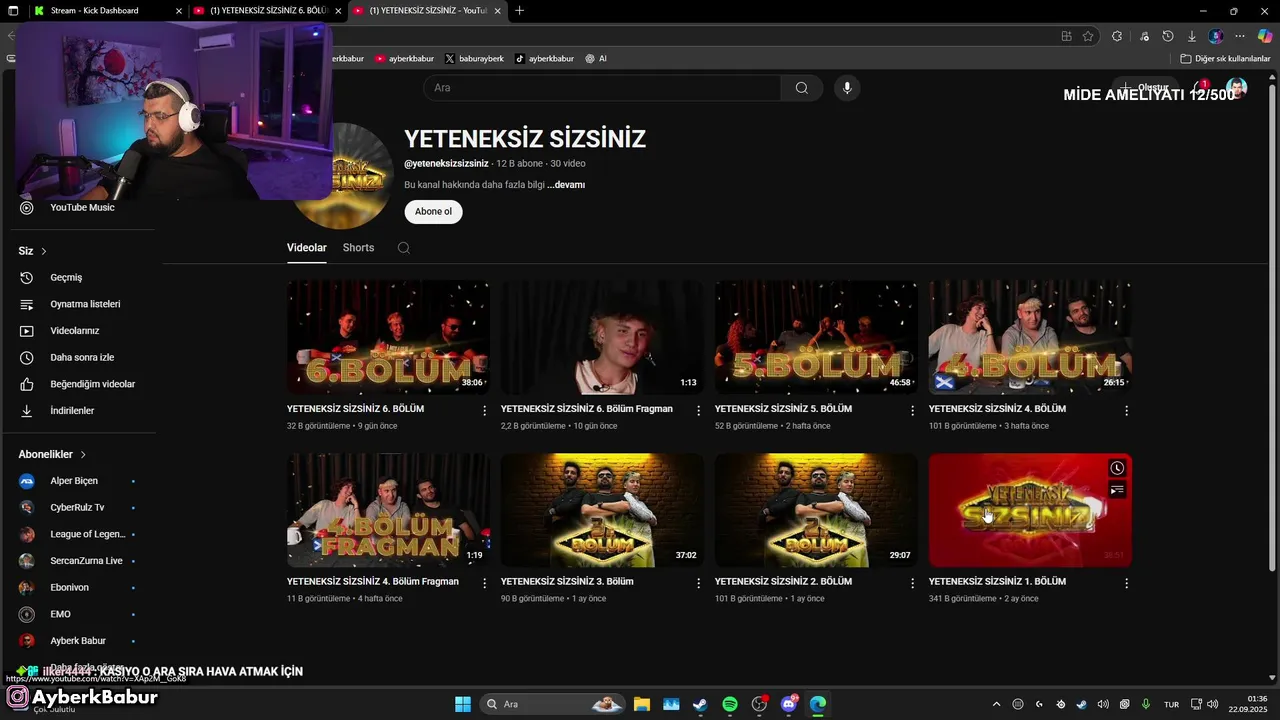1280x720 pixels.
Task: Click the Windows Start button
Action: coord(463,704)
